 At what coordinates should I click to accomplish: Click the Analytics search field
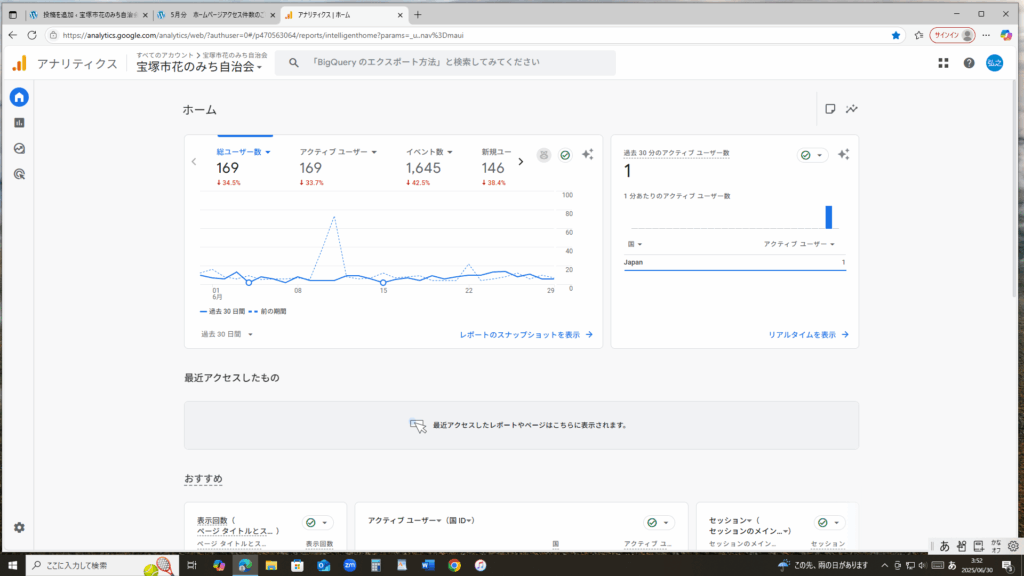pos(445,63)
